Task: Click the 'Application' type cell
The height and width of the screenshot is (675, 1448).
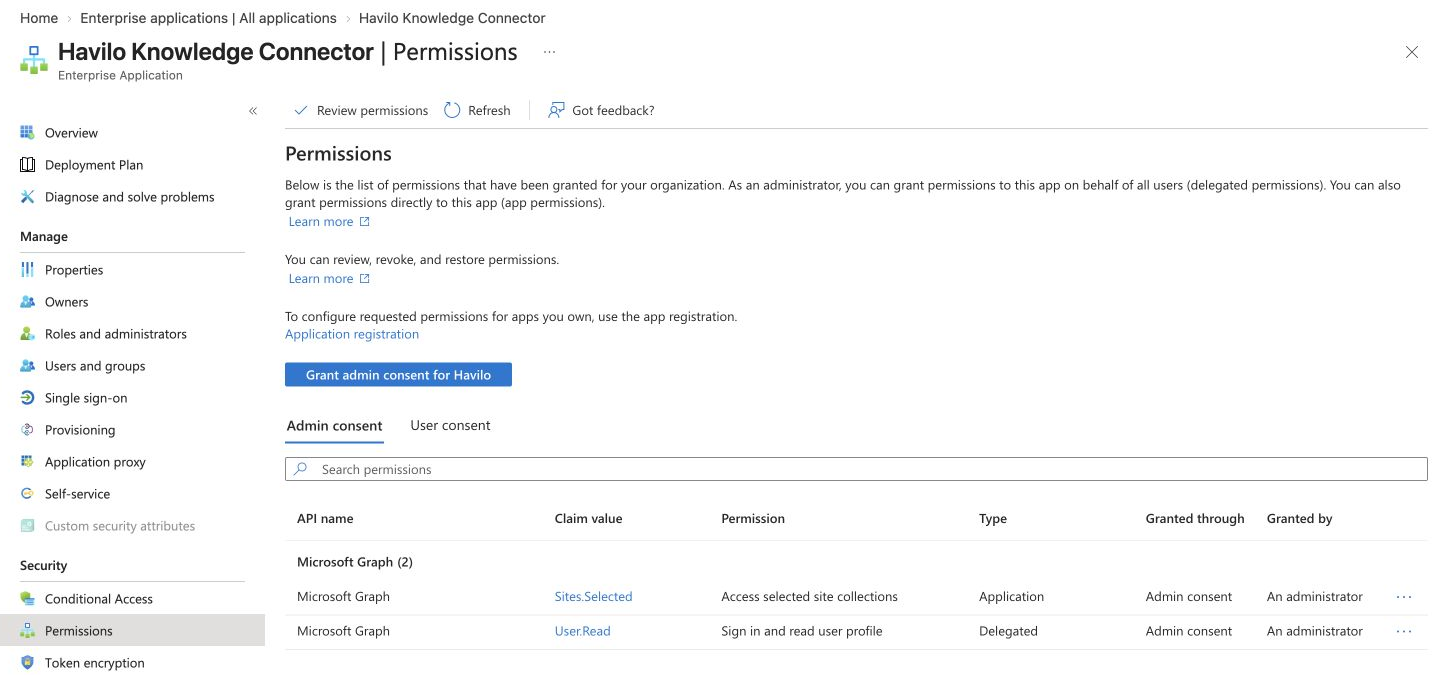Action: point(1011,597)
